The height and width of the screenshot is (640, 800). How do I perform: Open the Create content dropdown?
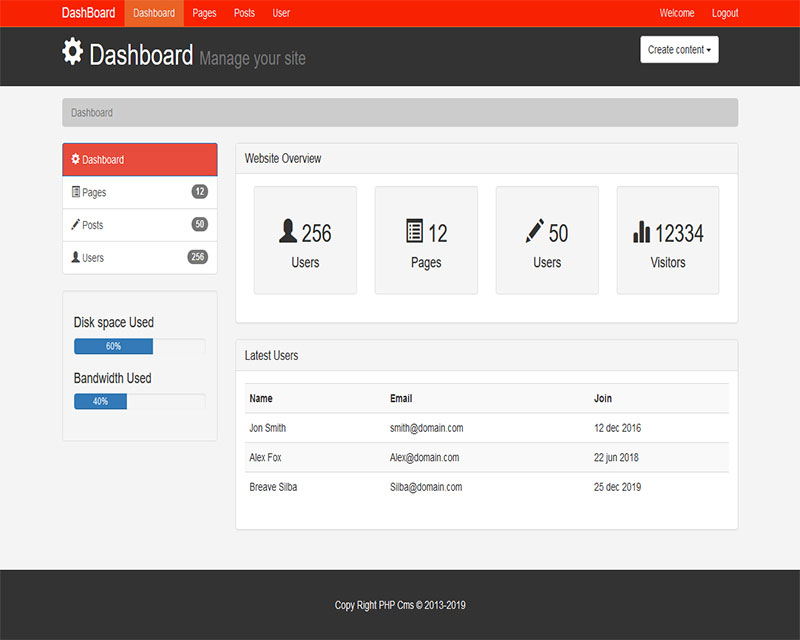pos(679,50)
